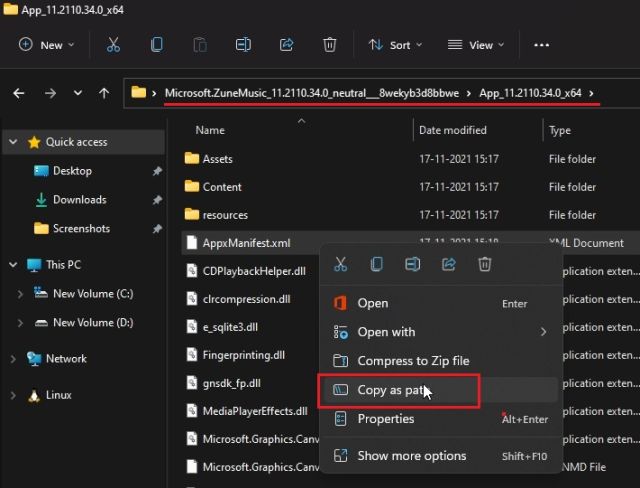Open the New dropdown button
The image size is (640, 488).
[47, 45]
